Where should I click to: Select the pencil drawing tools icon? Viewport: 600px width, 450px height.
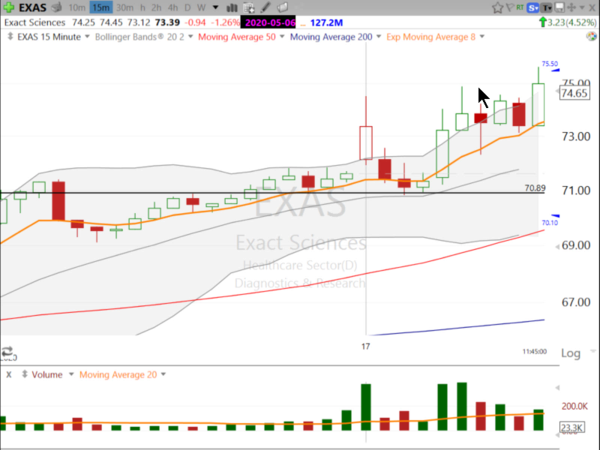(x=265, y=7)
